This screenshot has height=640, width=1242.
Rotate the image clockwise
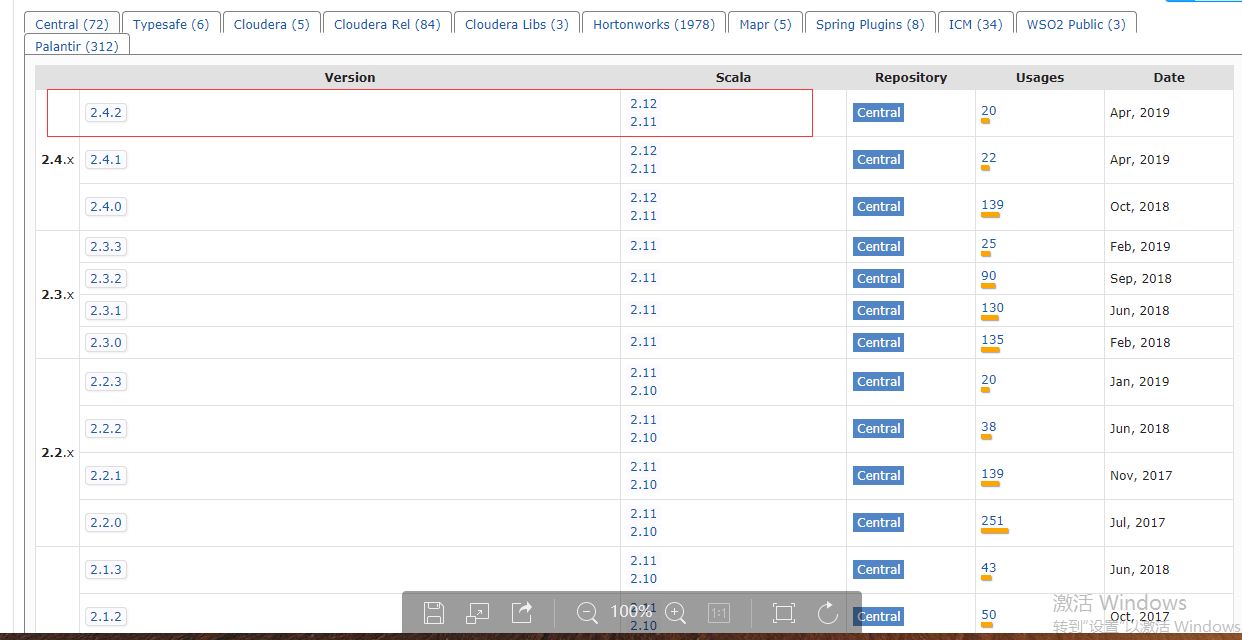(827, 613)
